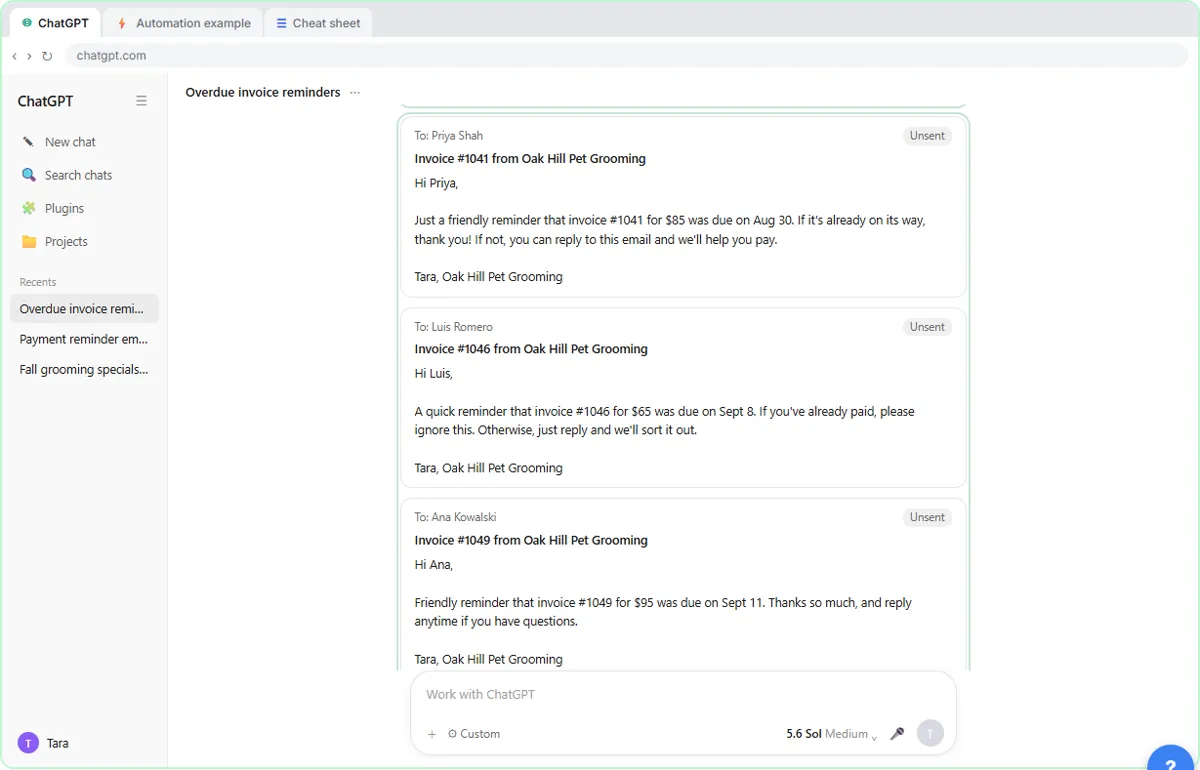Open the 5.6 Sol Medium model dropdown
1200x770 pixels.
[x=832, y=734]
